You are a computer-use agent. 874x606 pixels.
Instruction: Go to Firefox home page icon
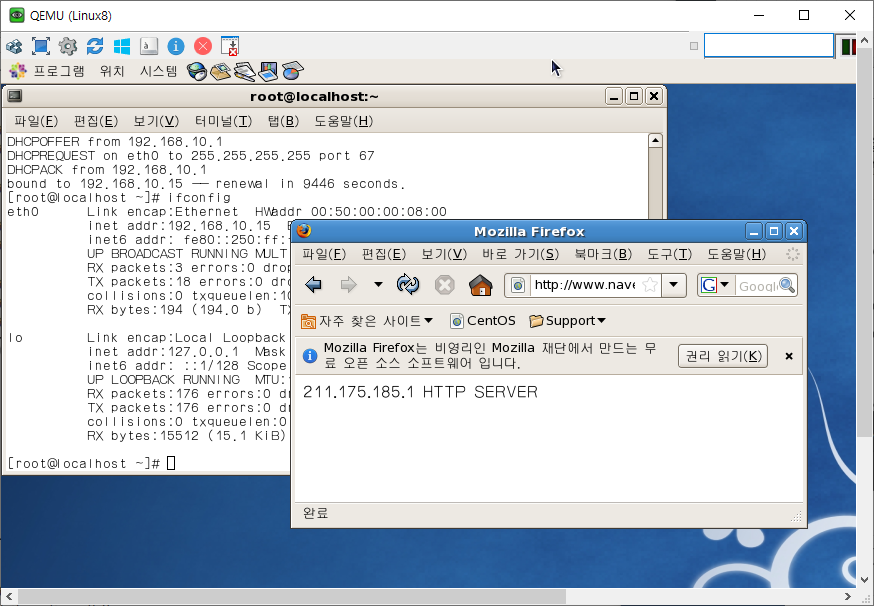pos(480,285)
